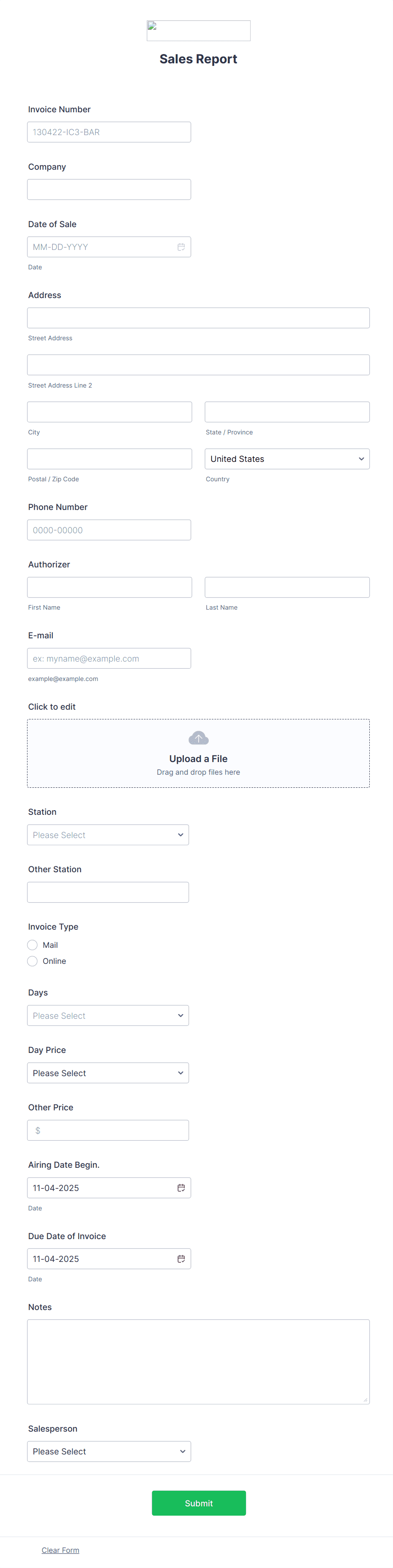
Task: Click the Invoice Number field
Action: click(x=109, y=132)
